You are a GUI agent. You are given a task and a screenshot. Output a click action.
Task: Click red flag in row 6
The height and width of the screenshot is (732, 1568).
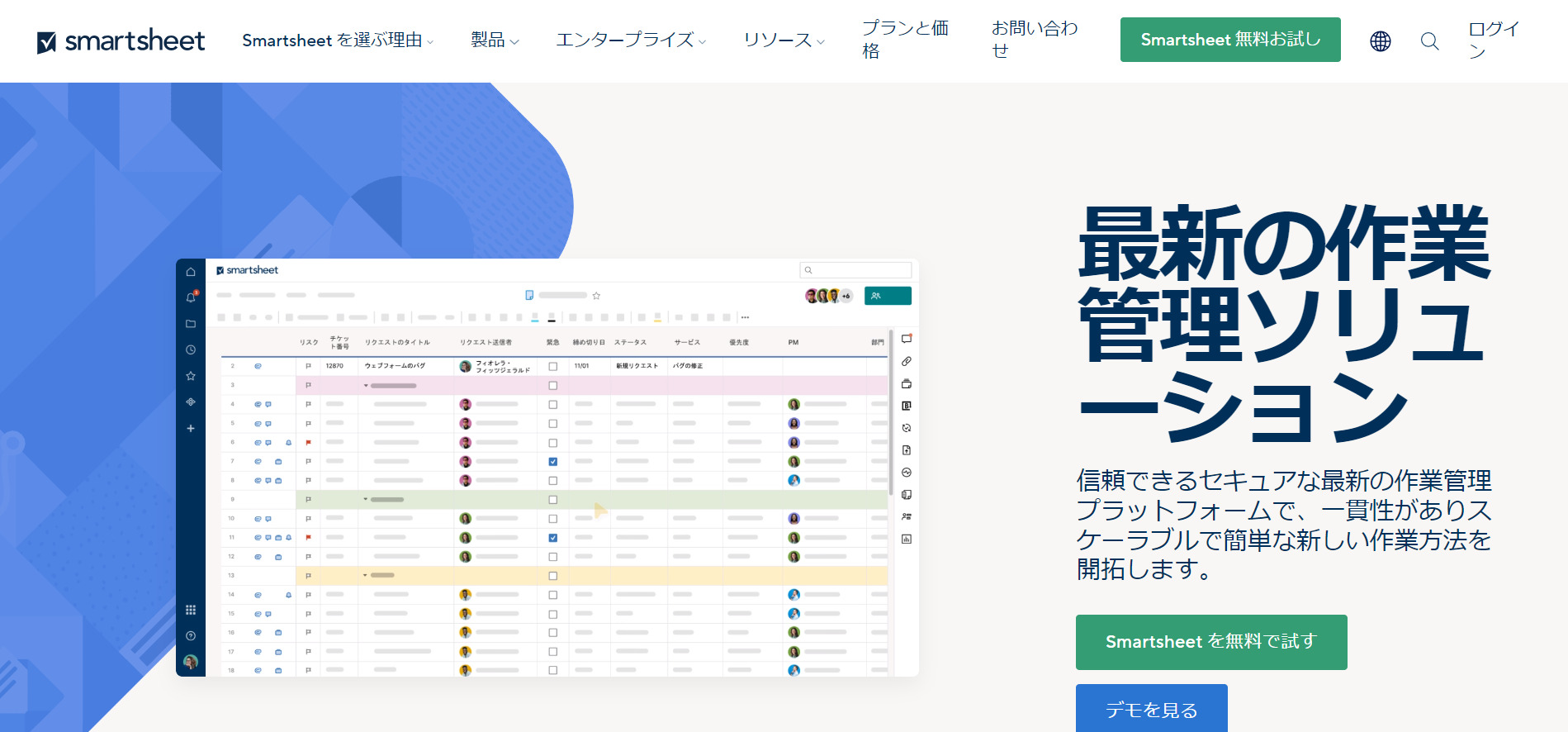[x=308, y=443]
